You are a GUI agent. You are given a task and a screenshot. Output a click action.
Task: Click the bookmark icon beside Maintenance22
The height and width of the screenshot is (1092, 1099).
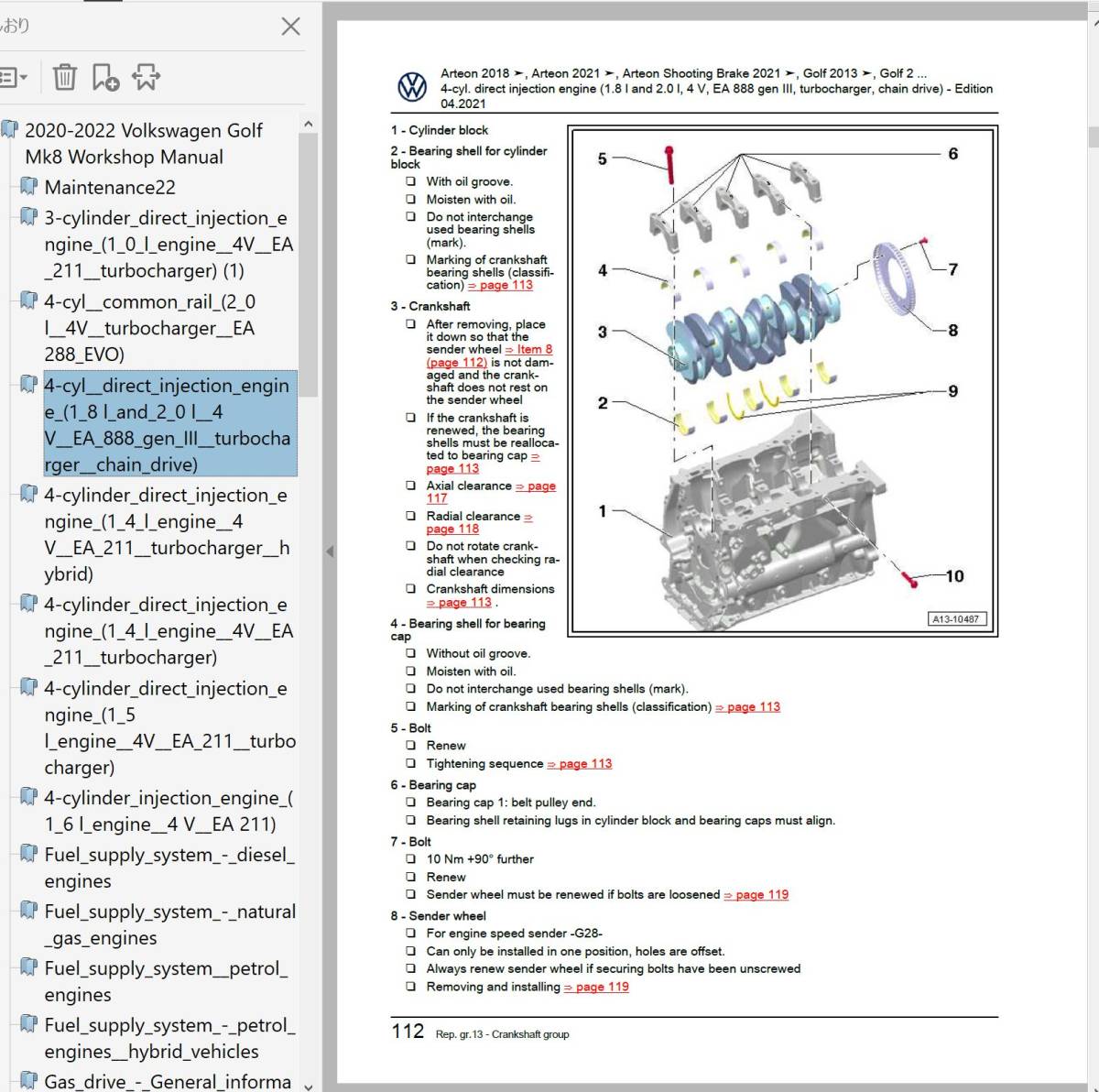tap(29, 187)
